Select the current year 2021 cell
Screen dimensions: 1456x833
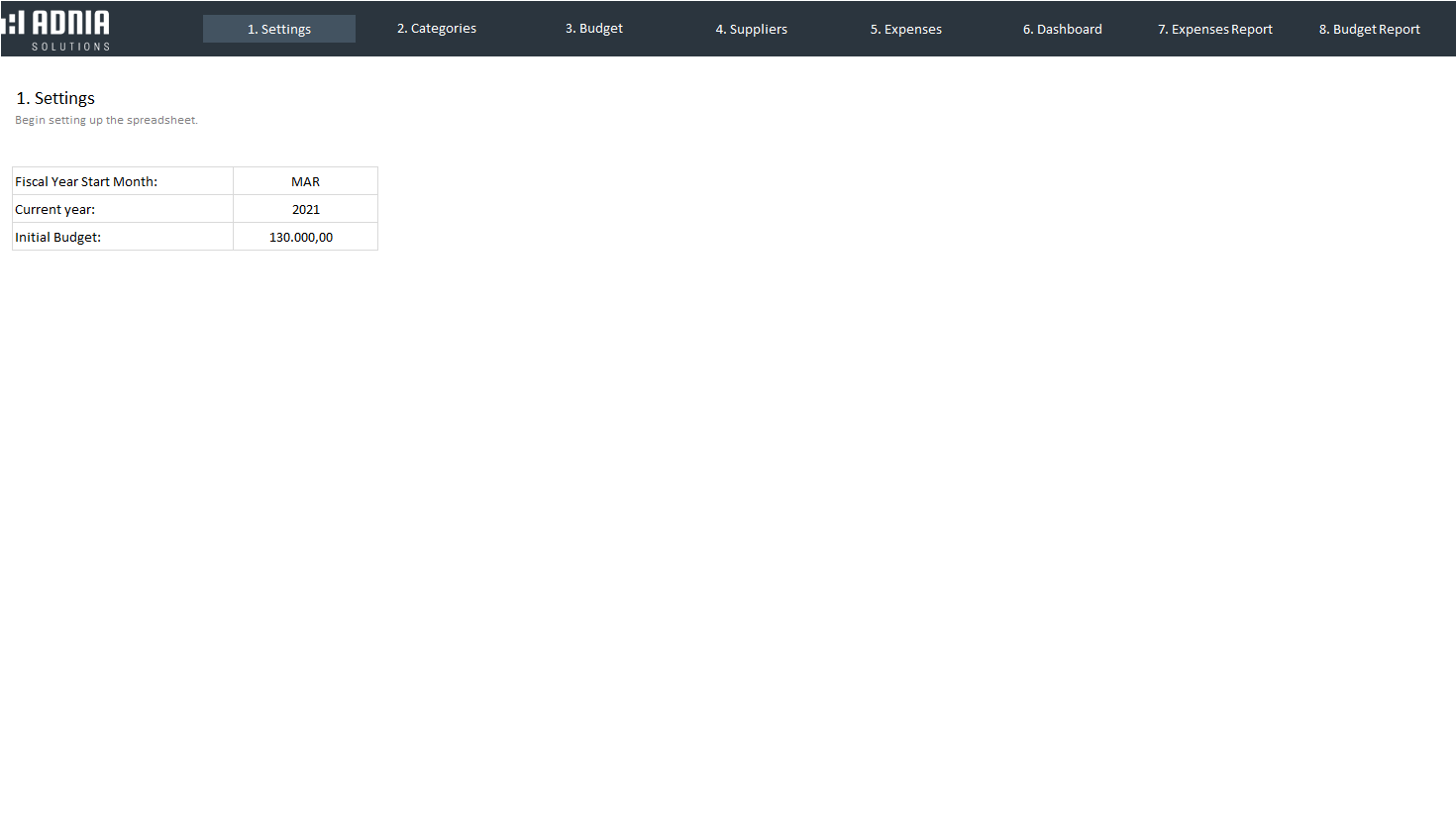click(x=305, y=209)
